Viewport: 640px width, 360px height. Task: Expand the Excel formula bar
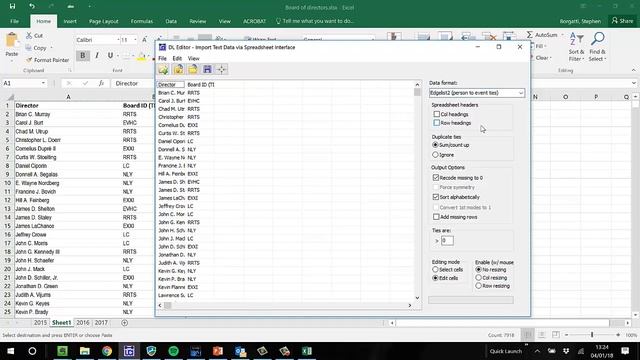coord(633,83)
